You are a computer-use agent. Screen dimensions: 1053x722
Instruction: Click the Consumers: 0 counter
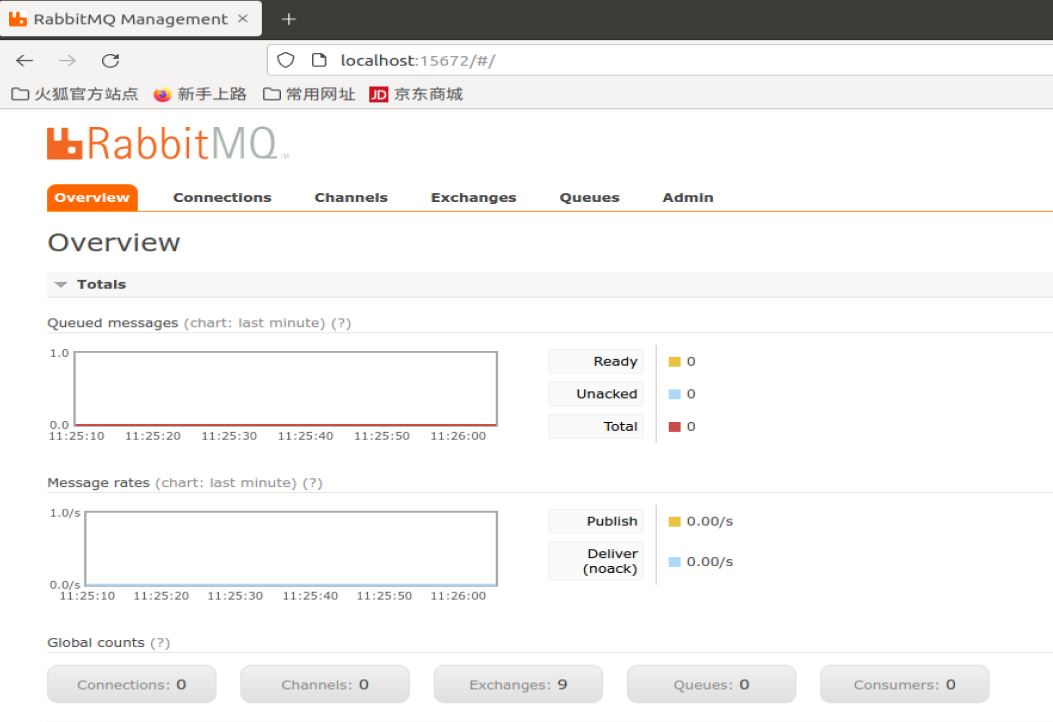coord(904,684)
